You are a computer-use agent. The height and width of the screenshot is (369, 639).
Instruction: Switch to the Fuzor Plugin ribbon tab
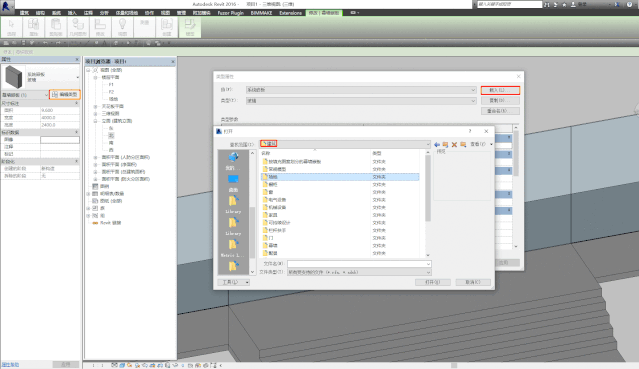[230, 13]
